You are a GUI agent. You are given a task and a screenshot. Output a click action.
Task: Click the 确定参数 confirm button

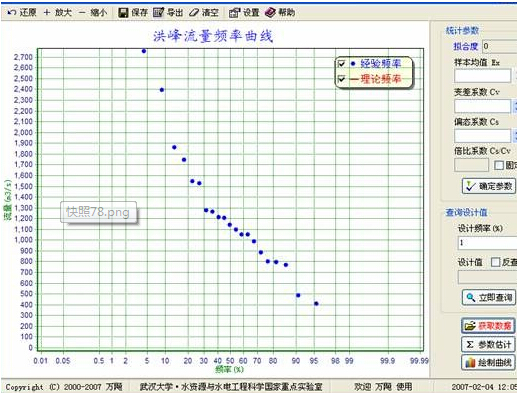(489, 186)
